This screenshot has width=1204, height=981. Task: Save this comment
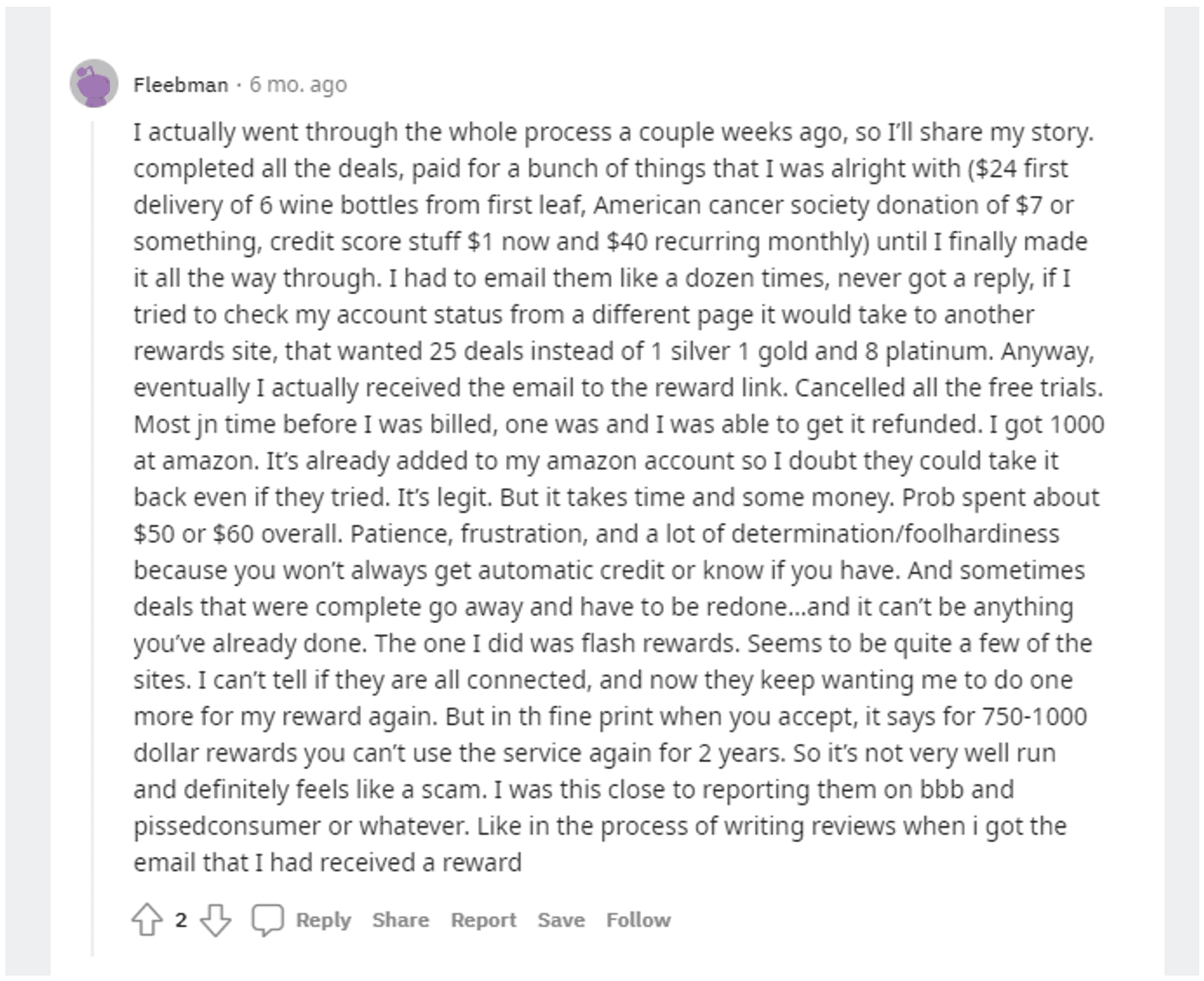[x=560, y=920]
